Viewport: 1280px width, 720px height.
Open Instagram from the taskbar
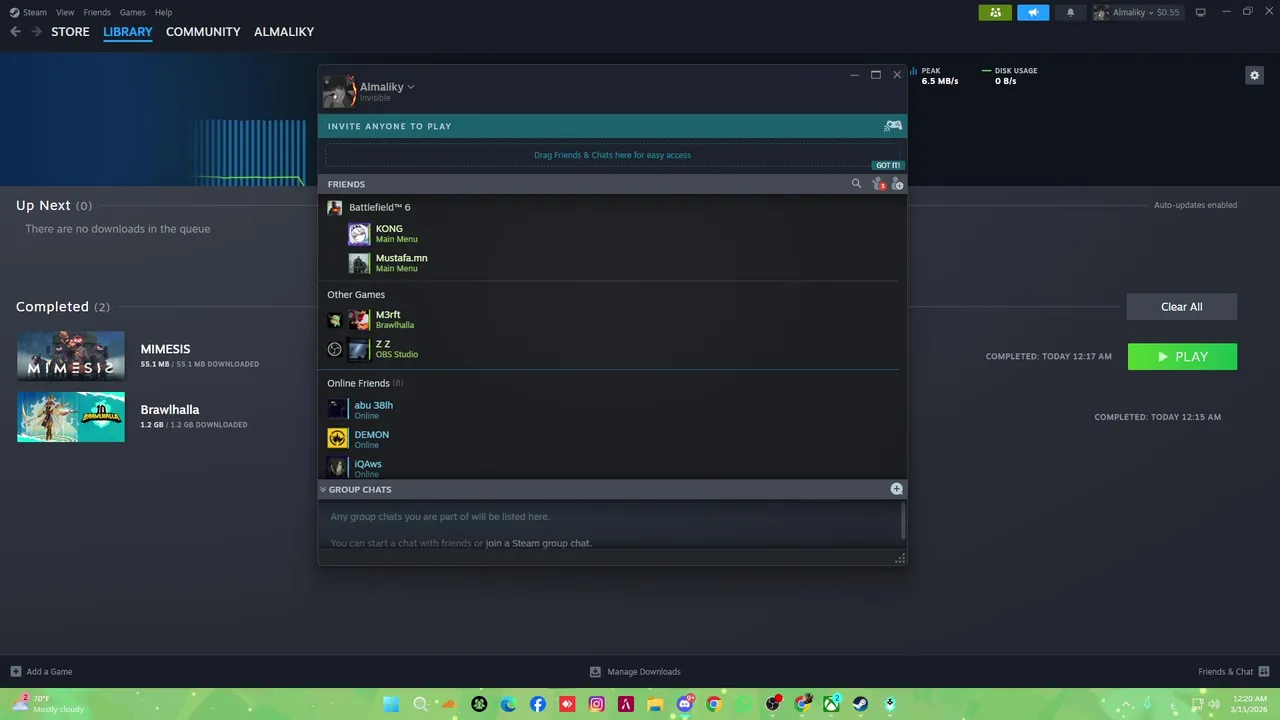coord(597,704)
